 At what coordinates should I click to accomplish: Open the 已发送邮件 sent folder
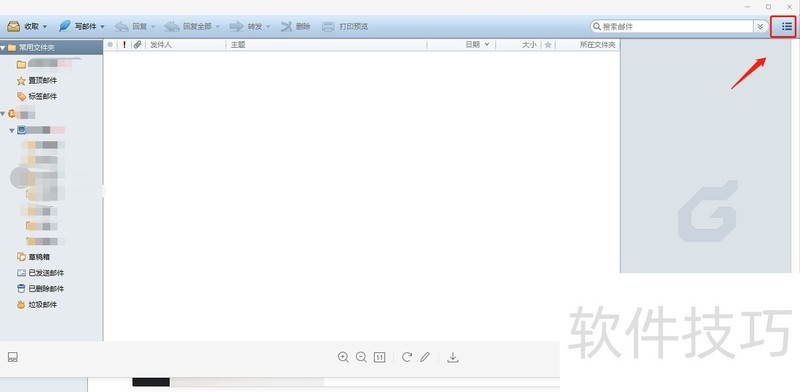click(40, 273)
